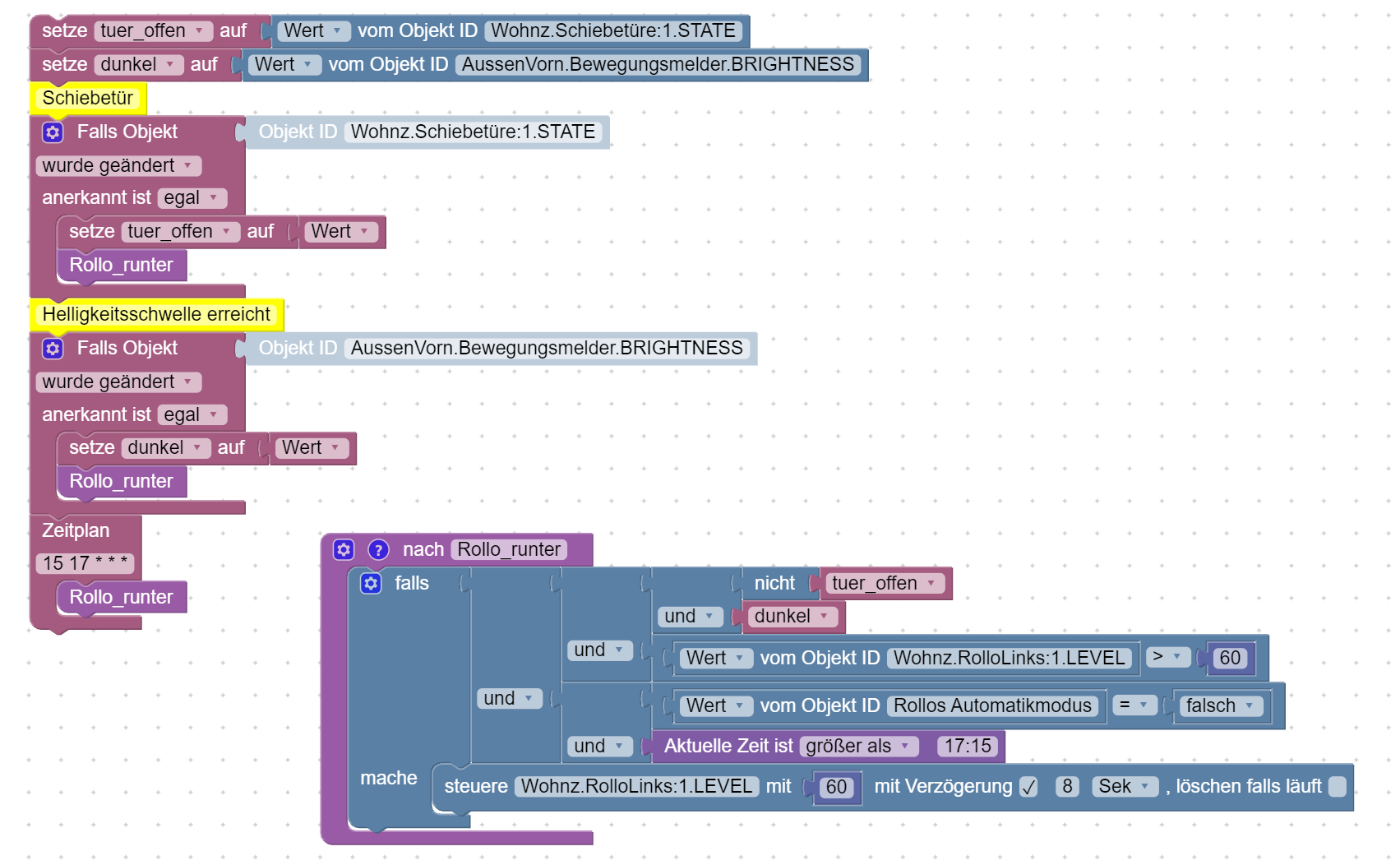This screenshot has width=1400, height=865.
Task: Click the question mark icon on function block
Action: coord(378,549)
